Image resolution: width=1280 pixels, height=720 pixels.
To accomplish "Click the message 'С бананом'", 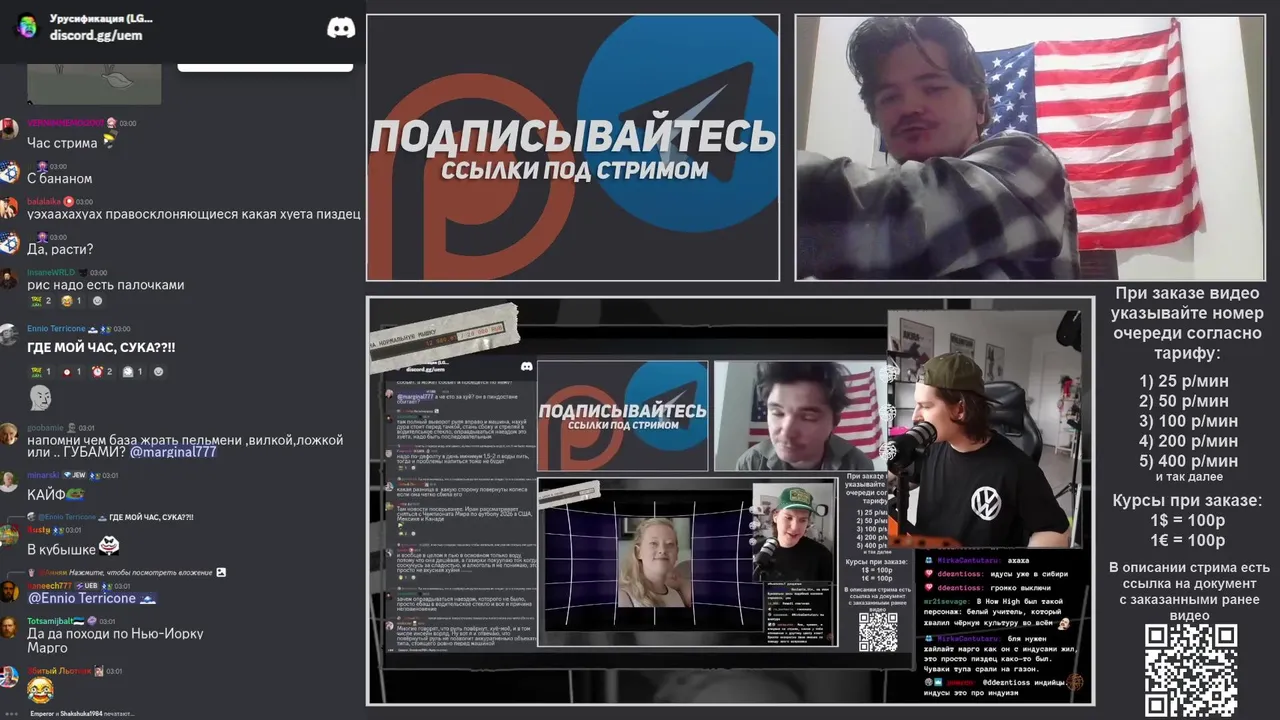I will (x=59, y=179).
